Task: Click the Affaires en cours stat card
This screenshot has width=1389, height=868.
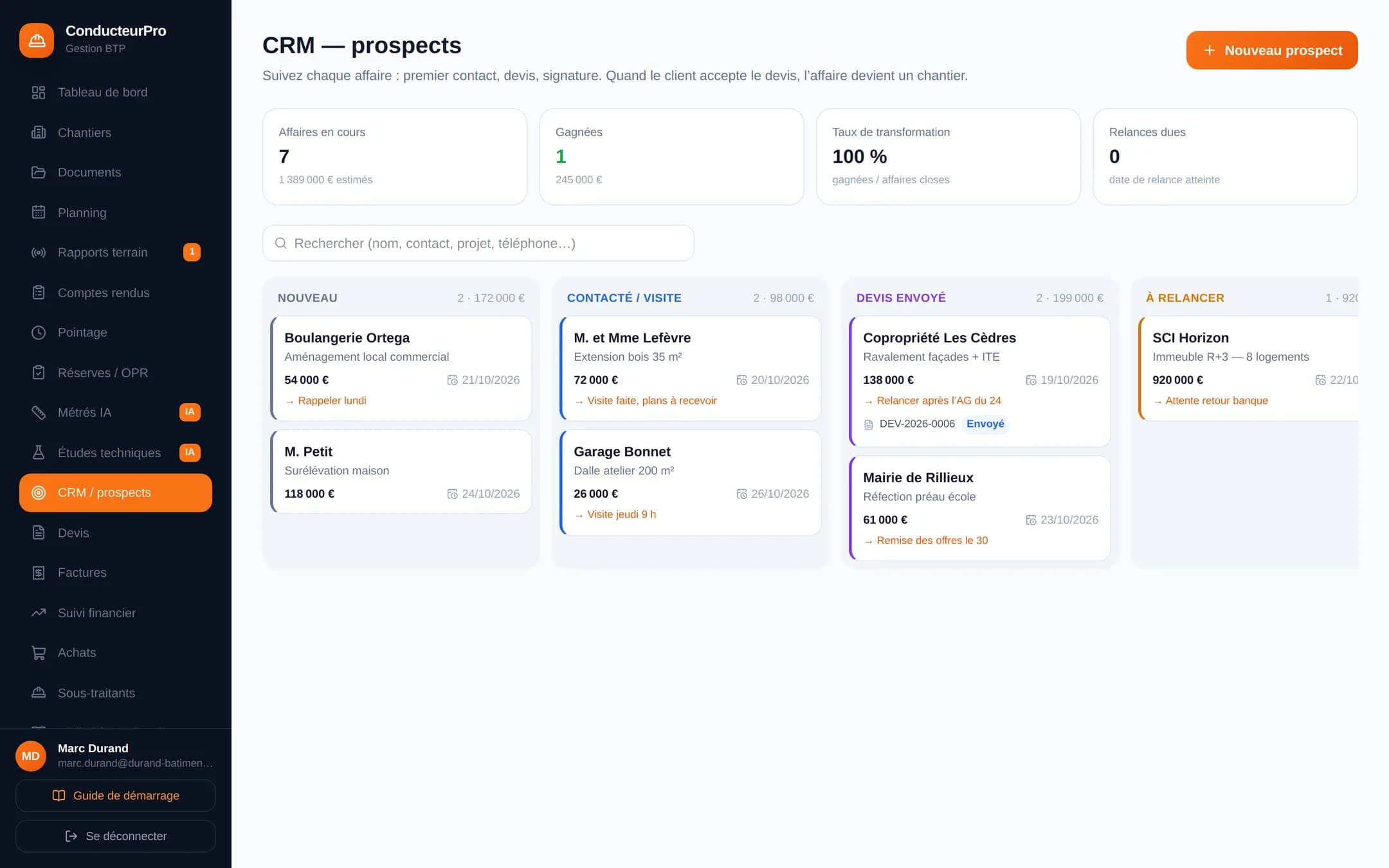Action: [395, 157]
